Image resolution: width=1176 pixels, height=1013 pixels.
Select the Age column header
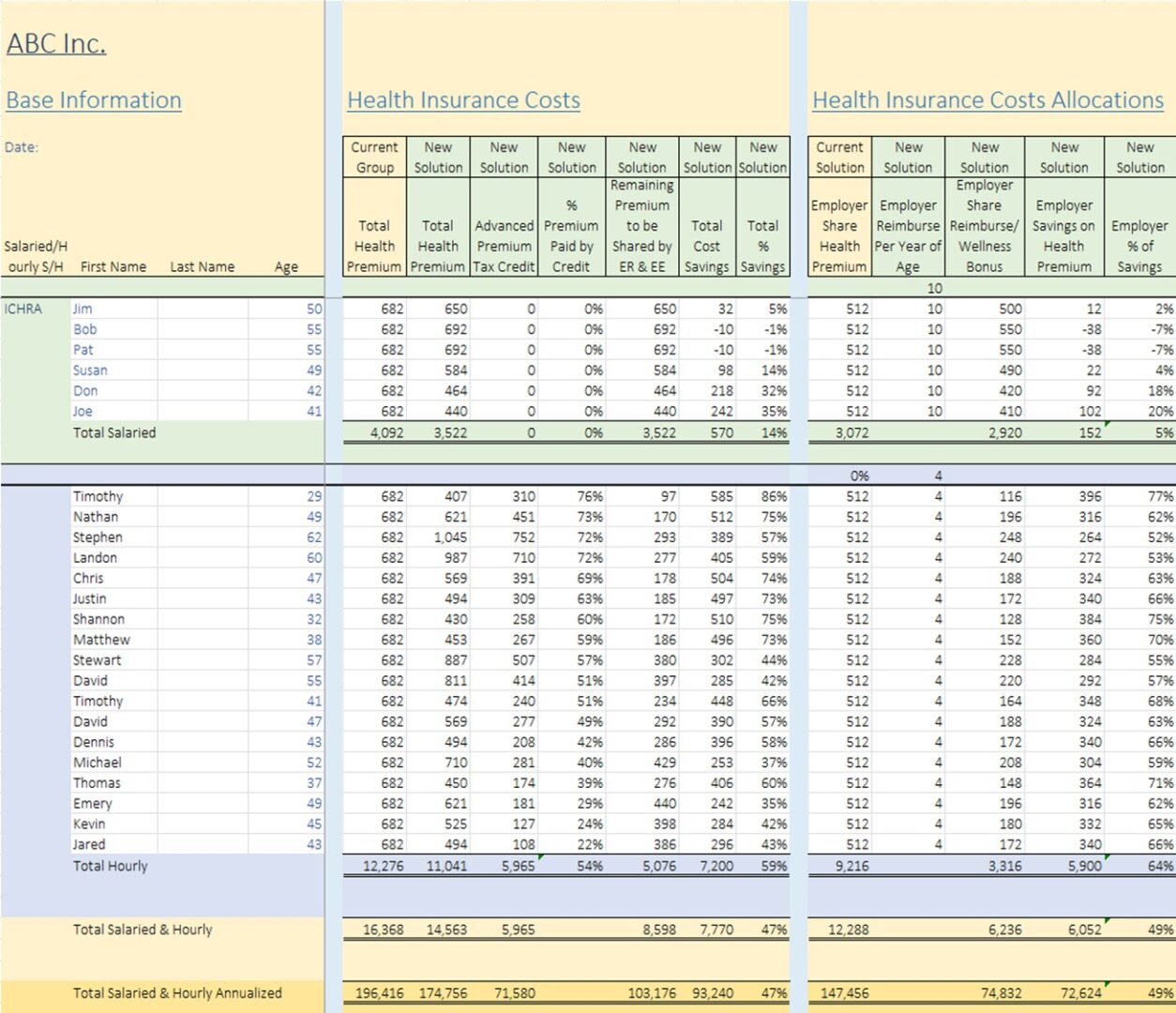click(x=286, y=266)
